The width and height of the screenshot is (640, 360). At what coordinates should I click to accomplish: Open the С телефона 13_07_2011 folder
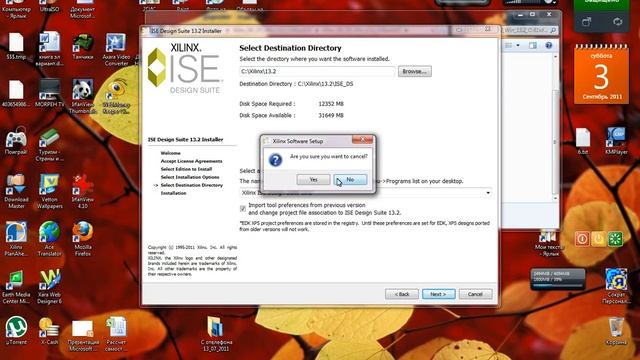click(x=216, y=334)
